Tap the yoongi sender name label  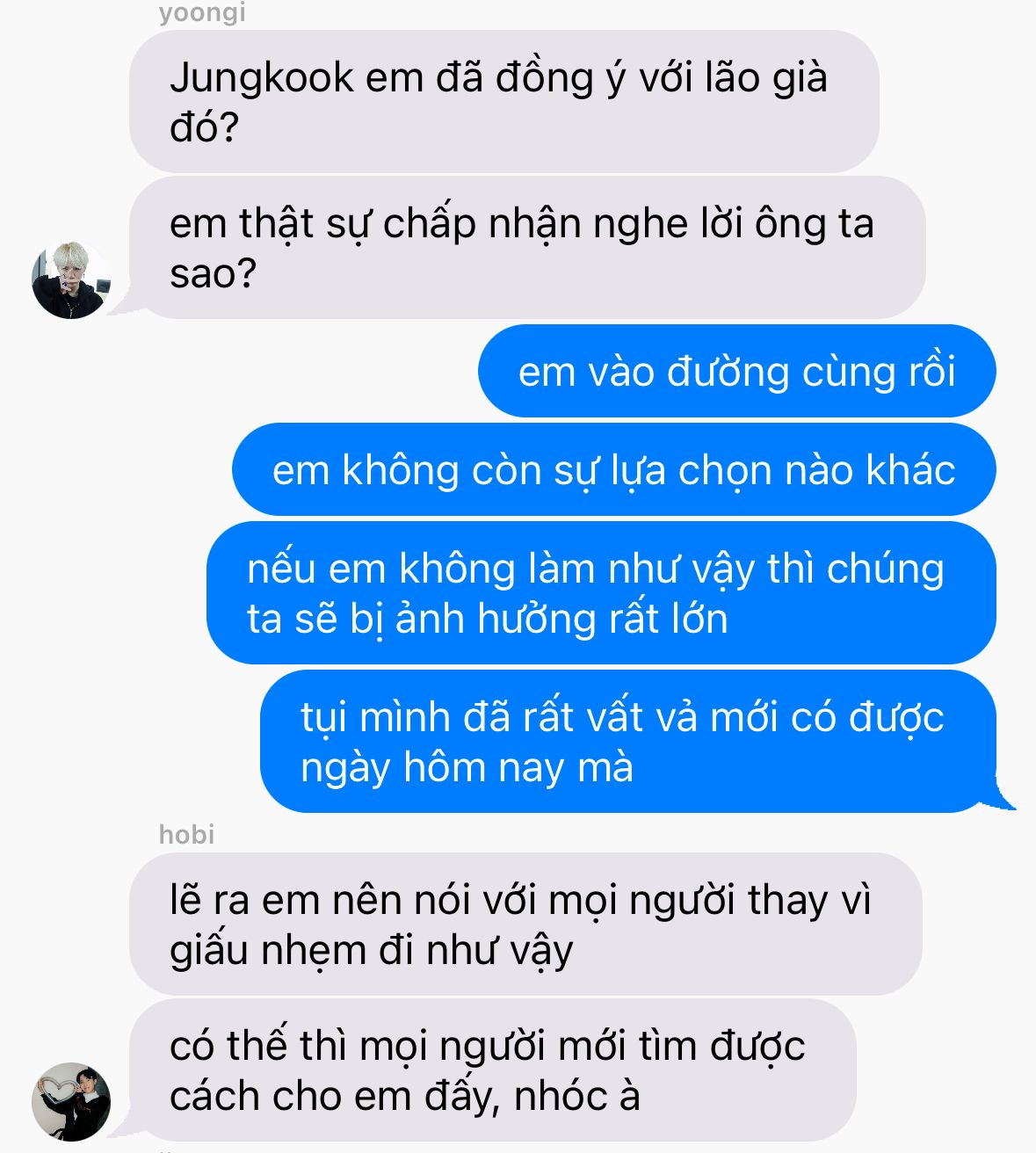(202, 12)
